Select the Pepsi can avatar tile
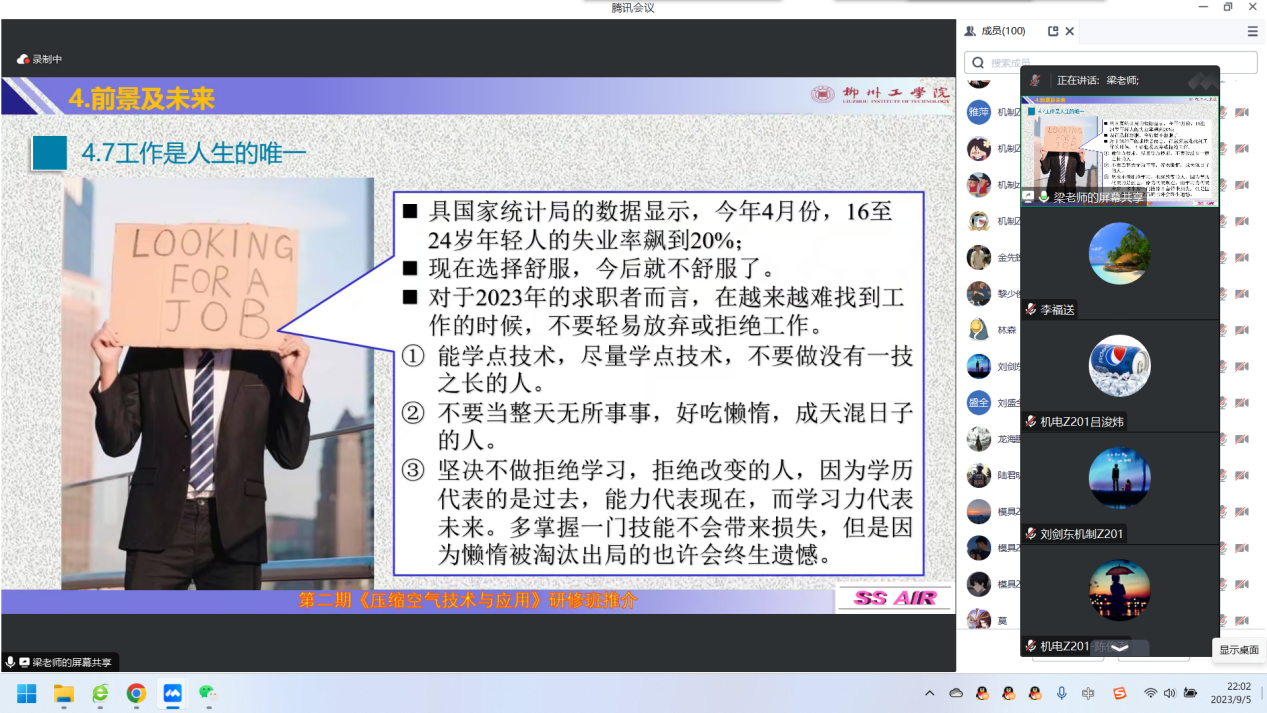This screenshot has height=713, width=1267. point(1119,365)
